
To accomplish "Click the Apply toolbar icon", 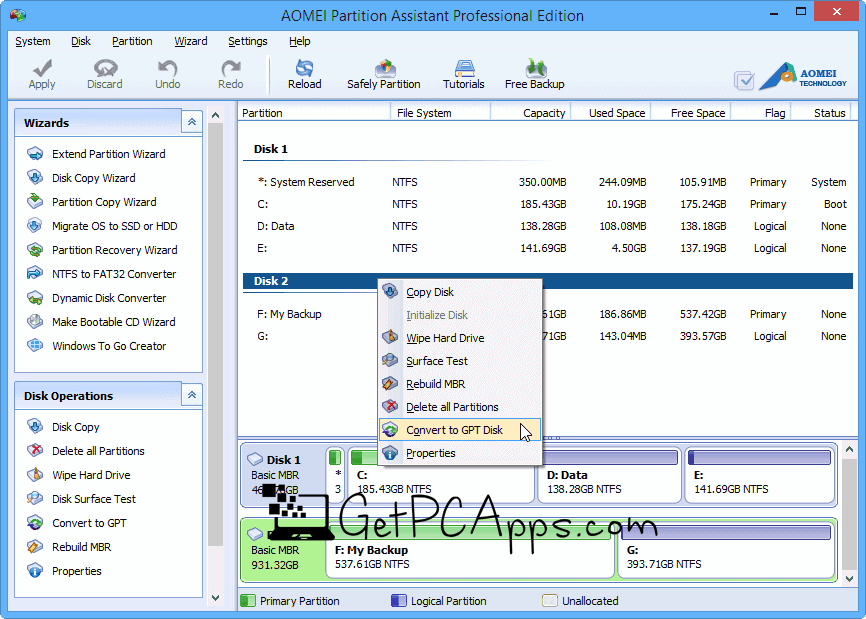I will pos(41,73).
